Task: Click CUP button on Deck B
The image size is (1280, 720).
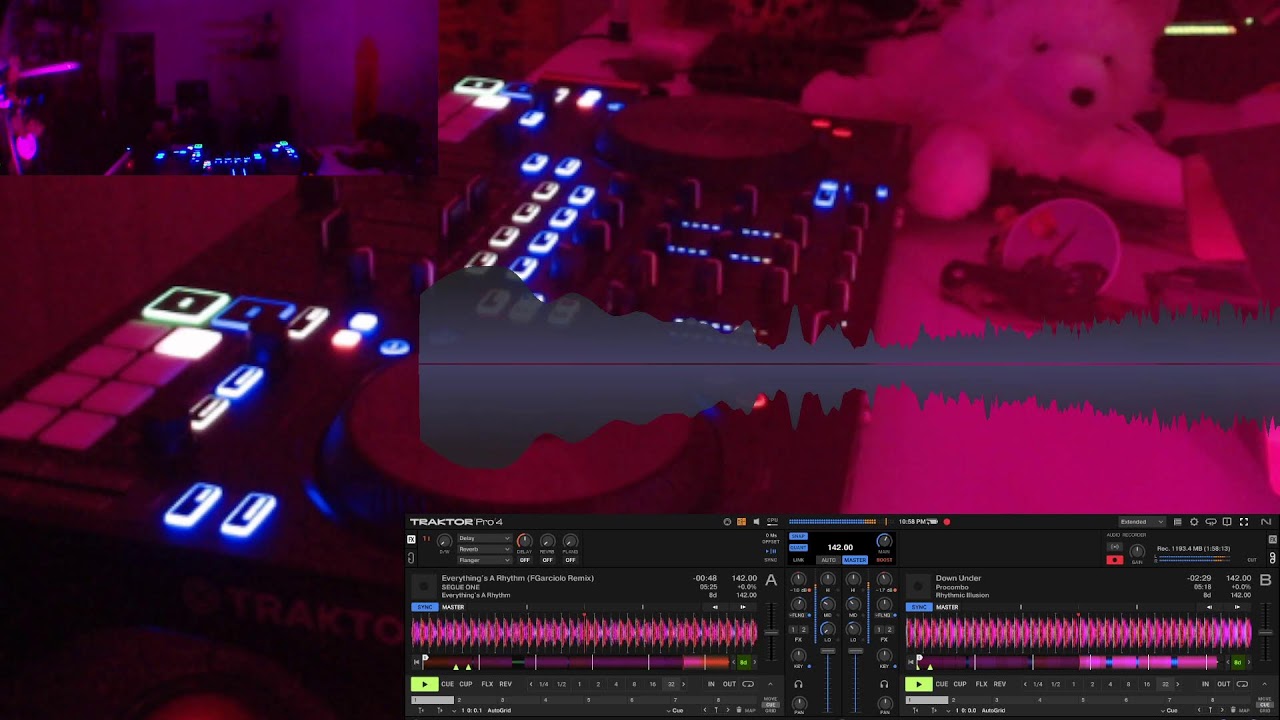Action: [960, 684]
